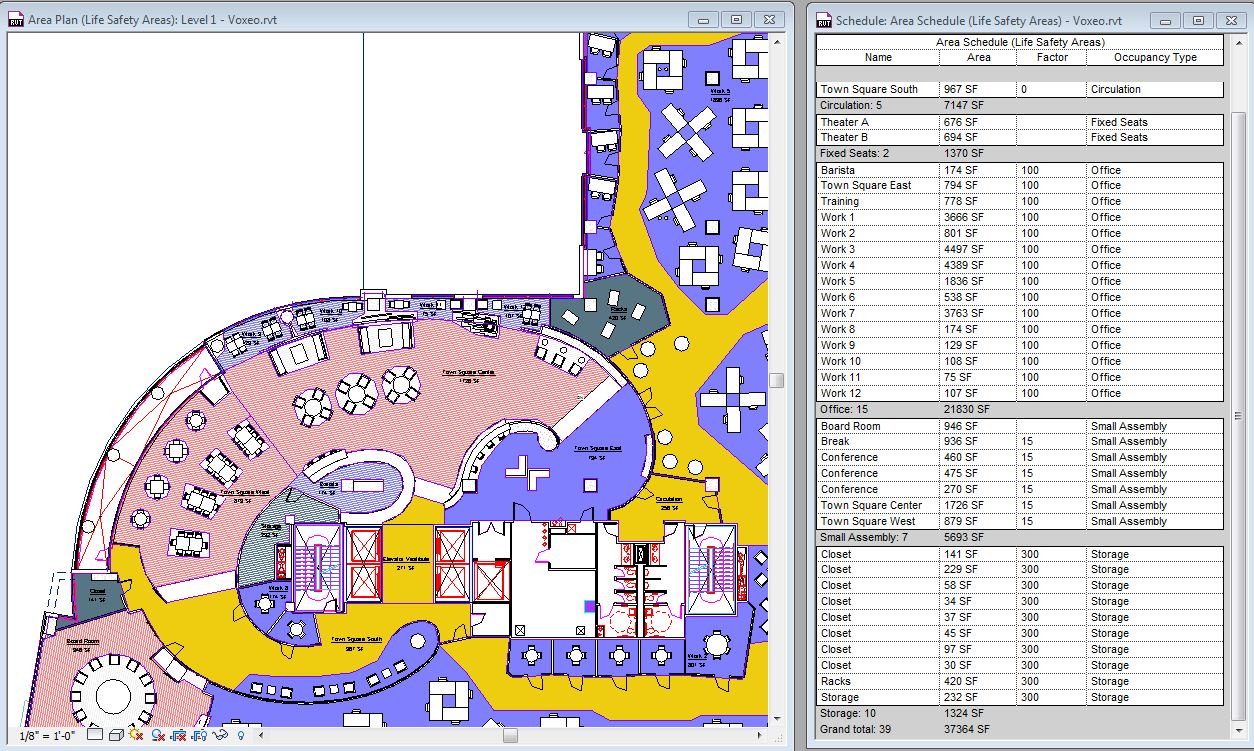Open Temporary Hide/Isolate glasses icon
This screenshot has width=1254, height=751.
point(220,735)
